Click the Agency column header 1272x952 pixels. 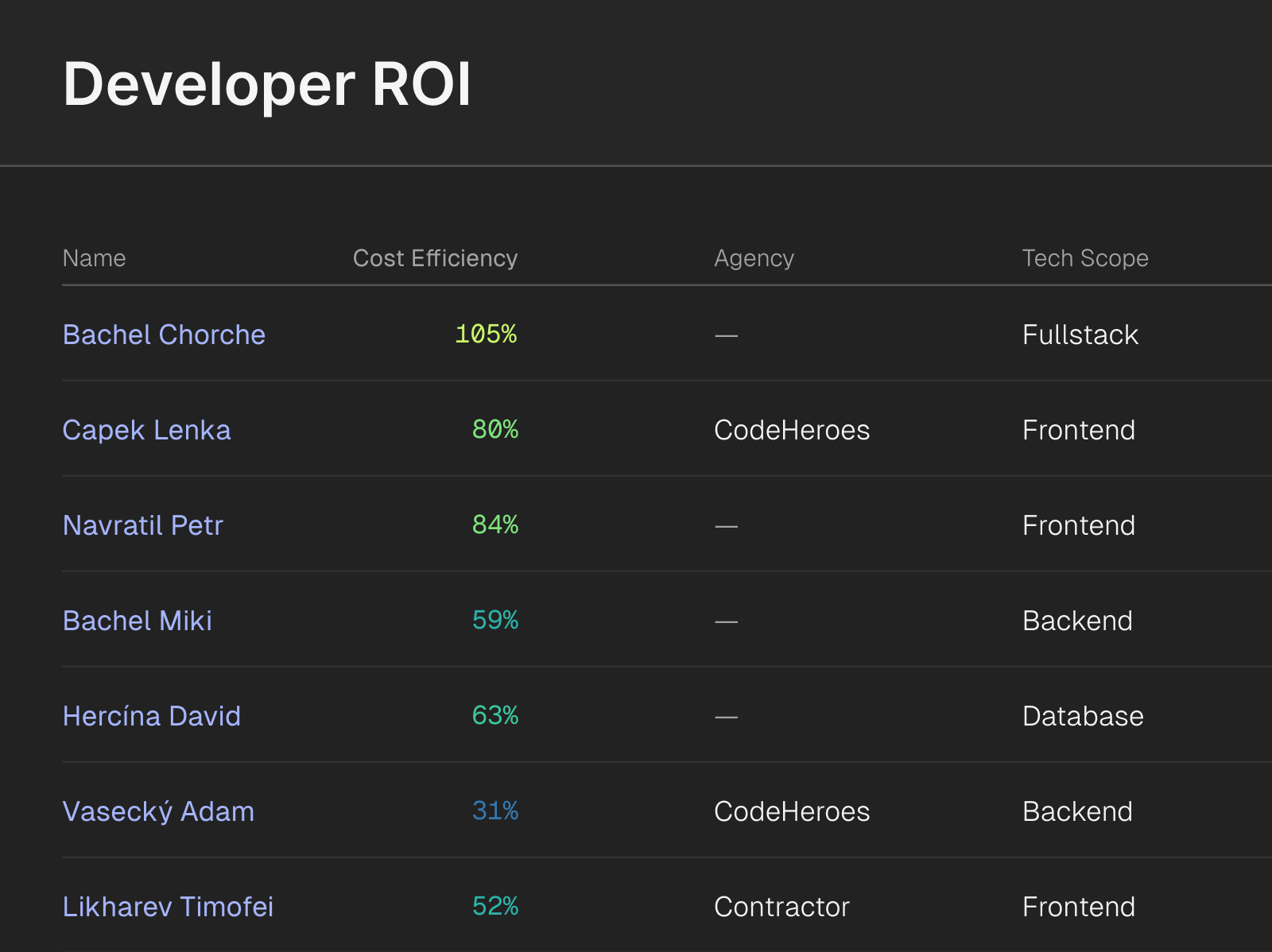coord(754,258)
